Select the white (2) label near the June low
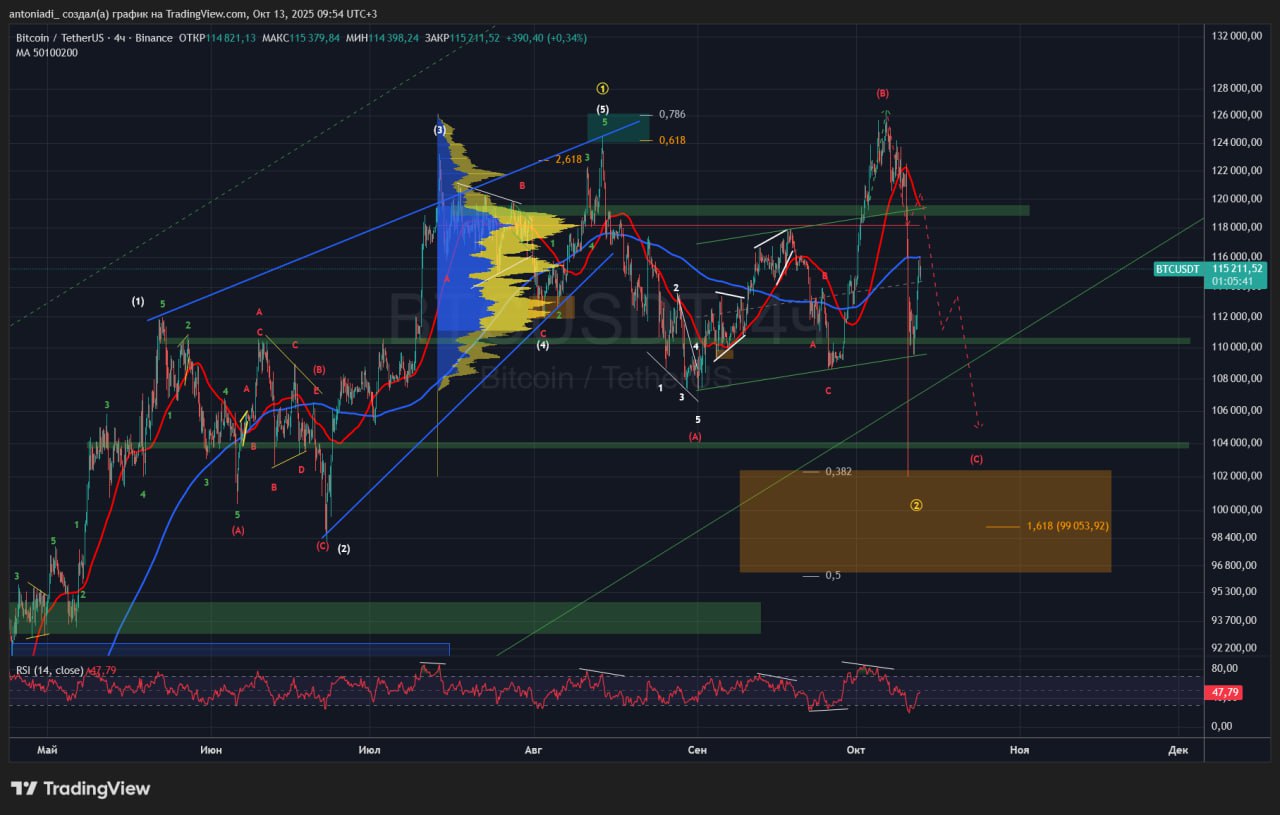This screenshot has height=815, width=1280. pyautogui.click(x=343, y=548)
